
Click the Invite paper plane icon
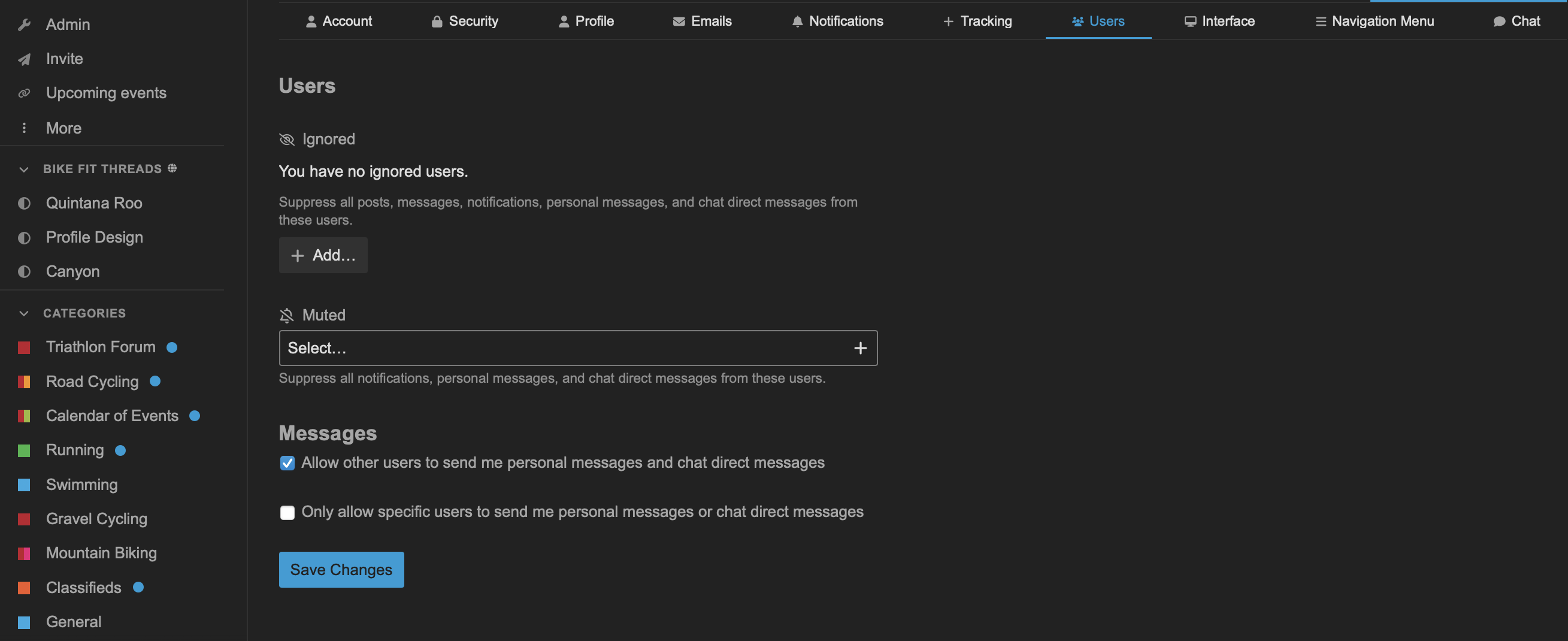25,59
